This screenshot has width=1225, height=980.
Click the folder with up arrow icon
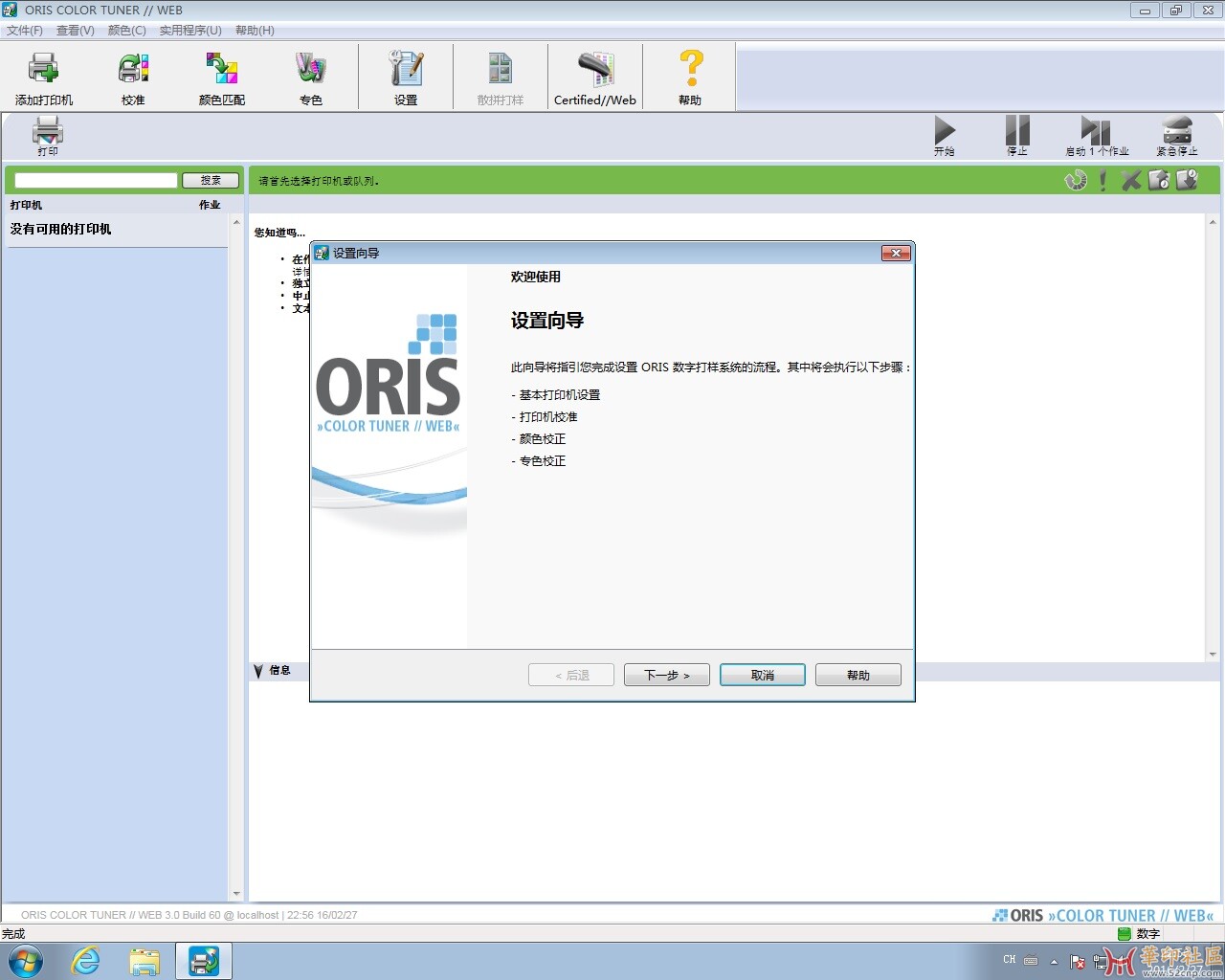click(1159, 180)
